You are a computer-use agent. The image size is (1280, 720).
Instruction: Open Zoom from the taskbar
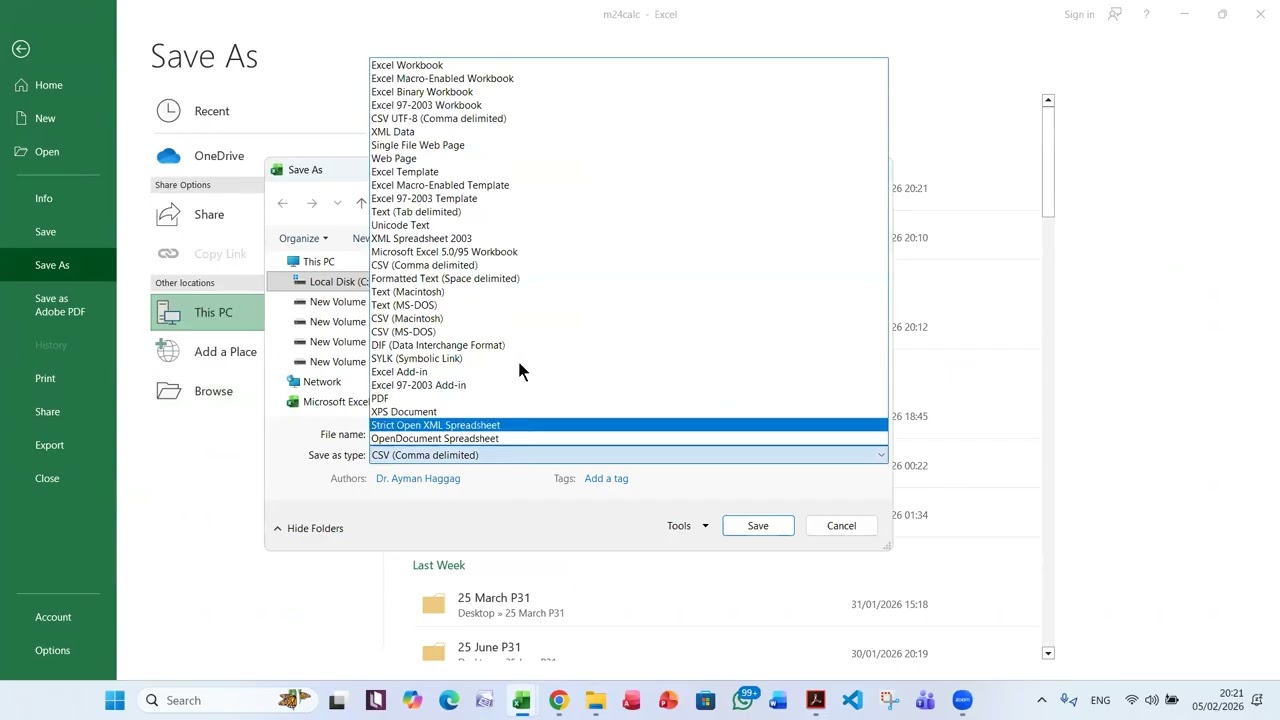962,700
